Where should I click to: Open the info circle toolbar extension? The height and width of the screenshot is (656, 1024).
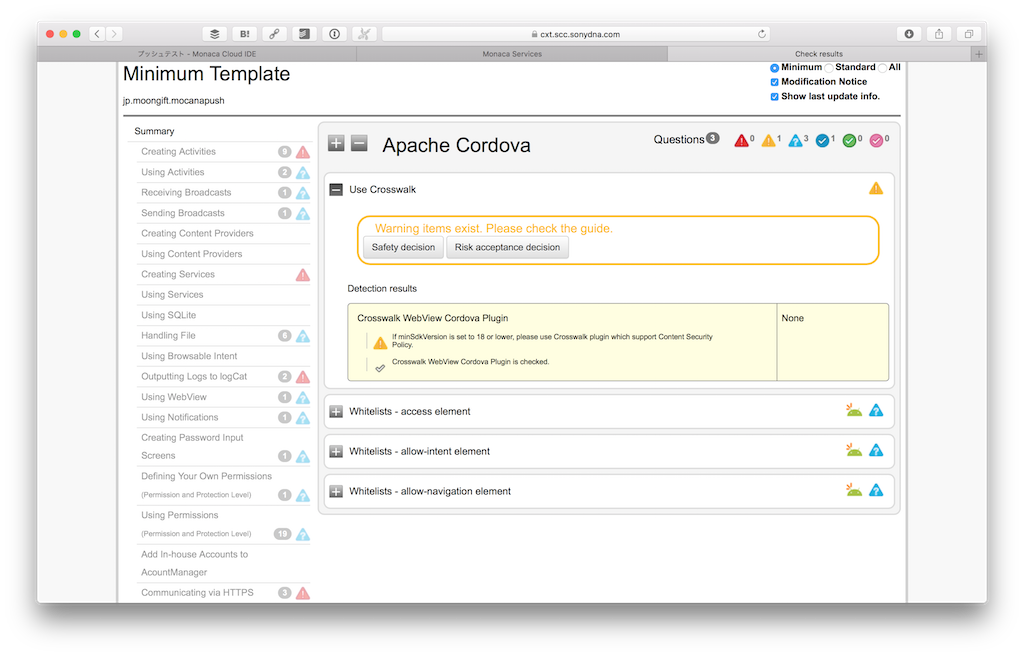[334, 34]
